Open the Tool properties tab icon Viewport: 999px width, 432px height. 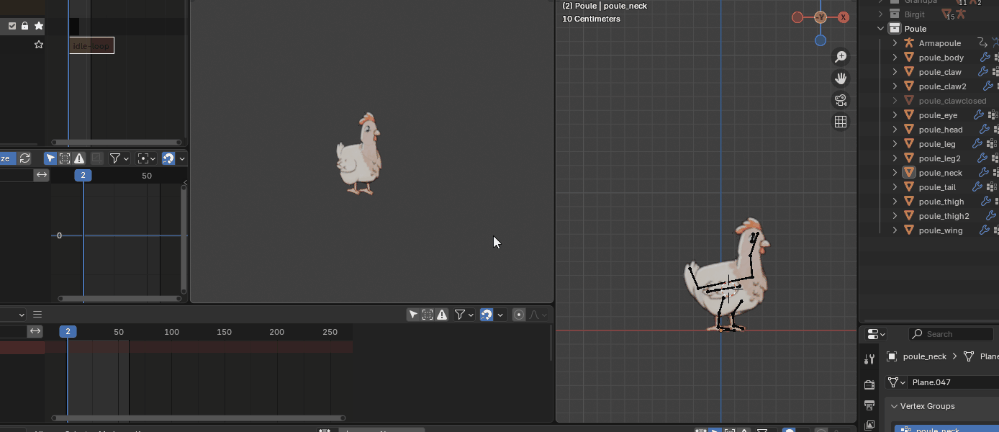(x=869, y=359)
